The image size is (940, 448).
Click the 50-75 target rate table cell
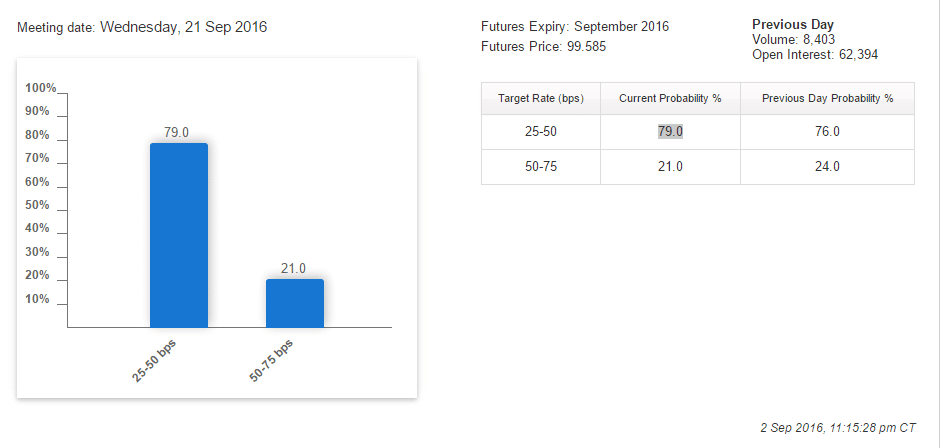pos(541,167)
